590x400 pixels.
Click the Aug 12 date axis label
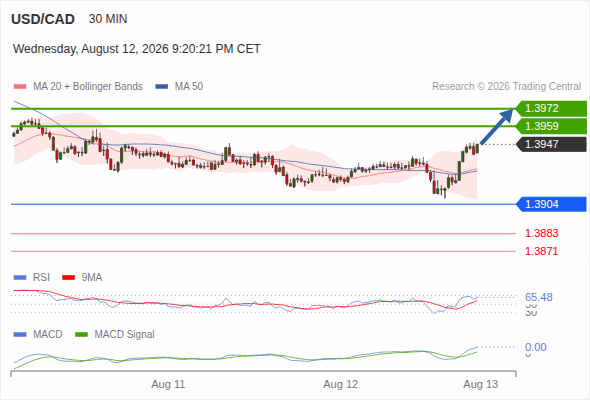[x=341, y=385]
